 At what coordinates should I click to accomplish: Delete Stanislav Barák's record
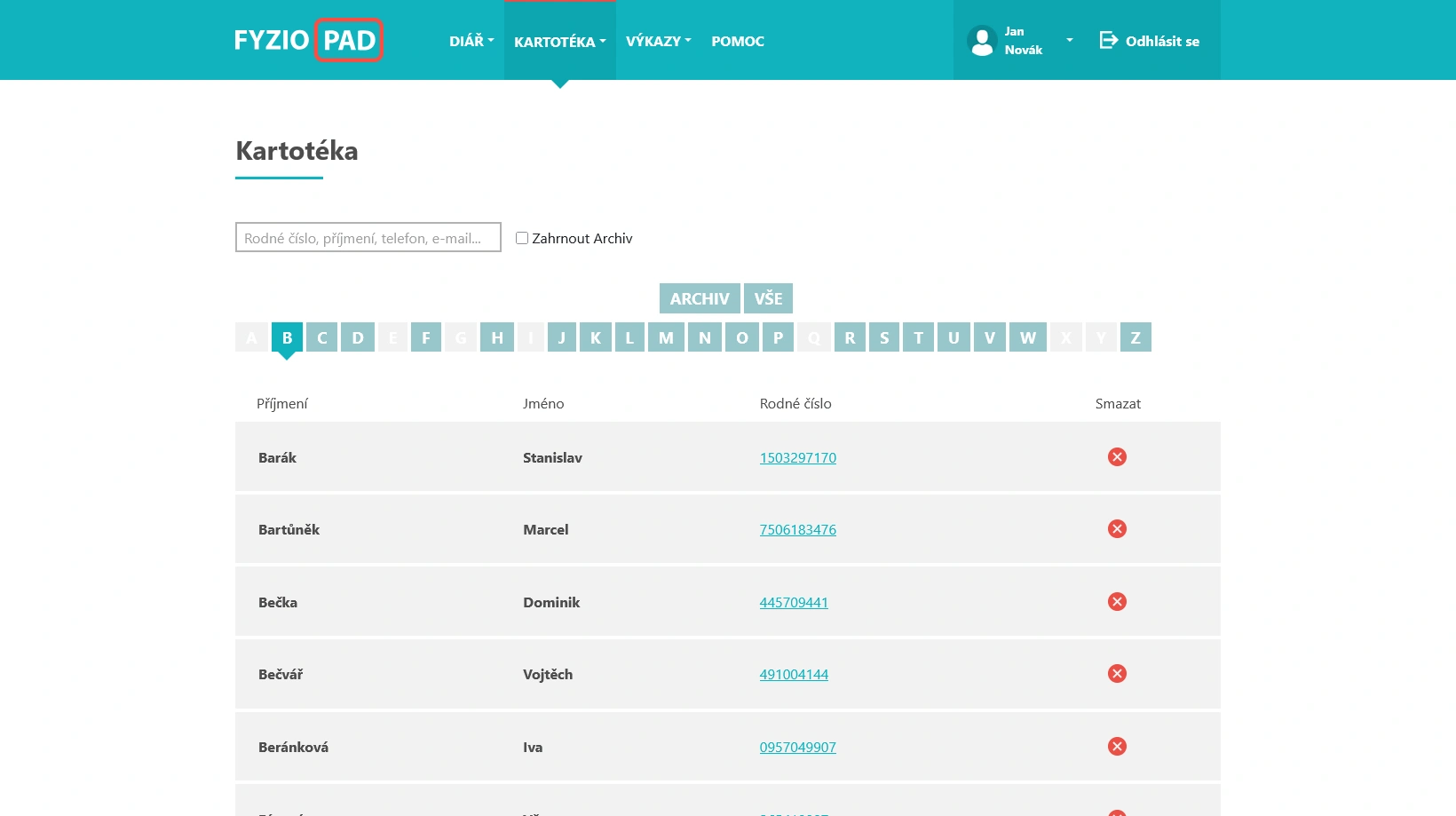tap(1117, 456)
